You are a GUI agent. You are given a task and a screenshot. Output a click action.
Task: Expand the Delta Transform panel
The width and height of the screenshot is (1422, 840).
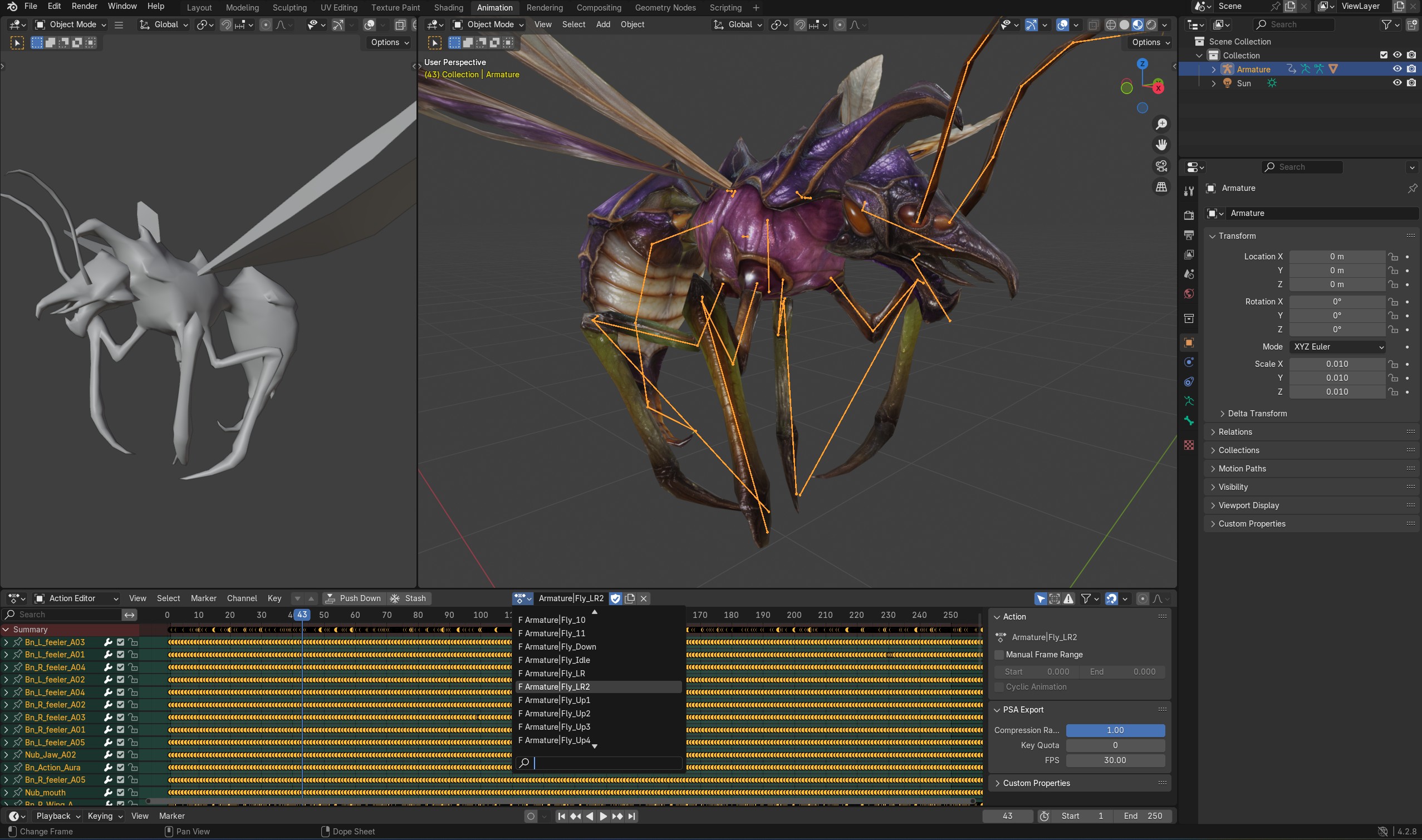(1257, 414)
